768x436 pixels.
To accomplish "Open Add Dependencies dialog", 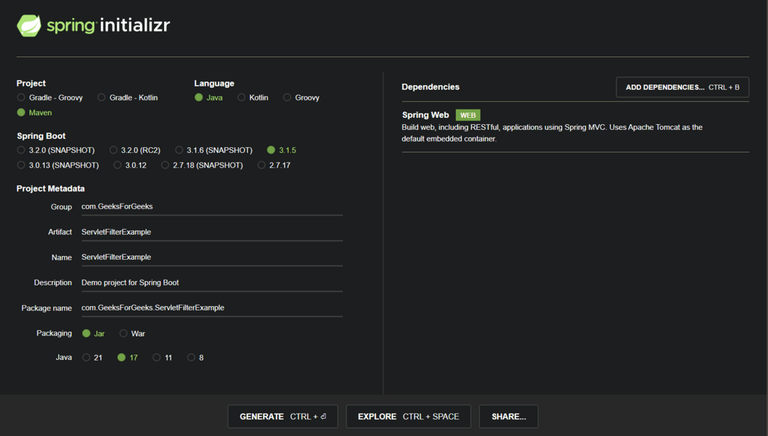I will point(682,87).
